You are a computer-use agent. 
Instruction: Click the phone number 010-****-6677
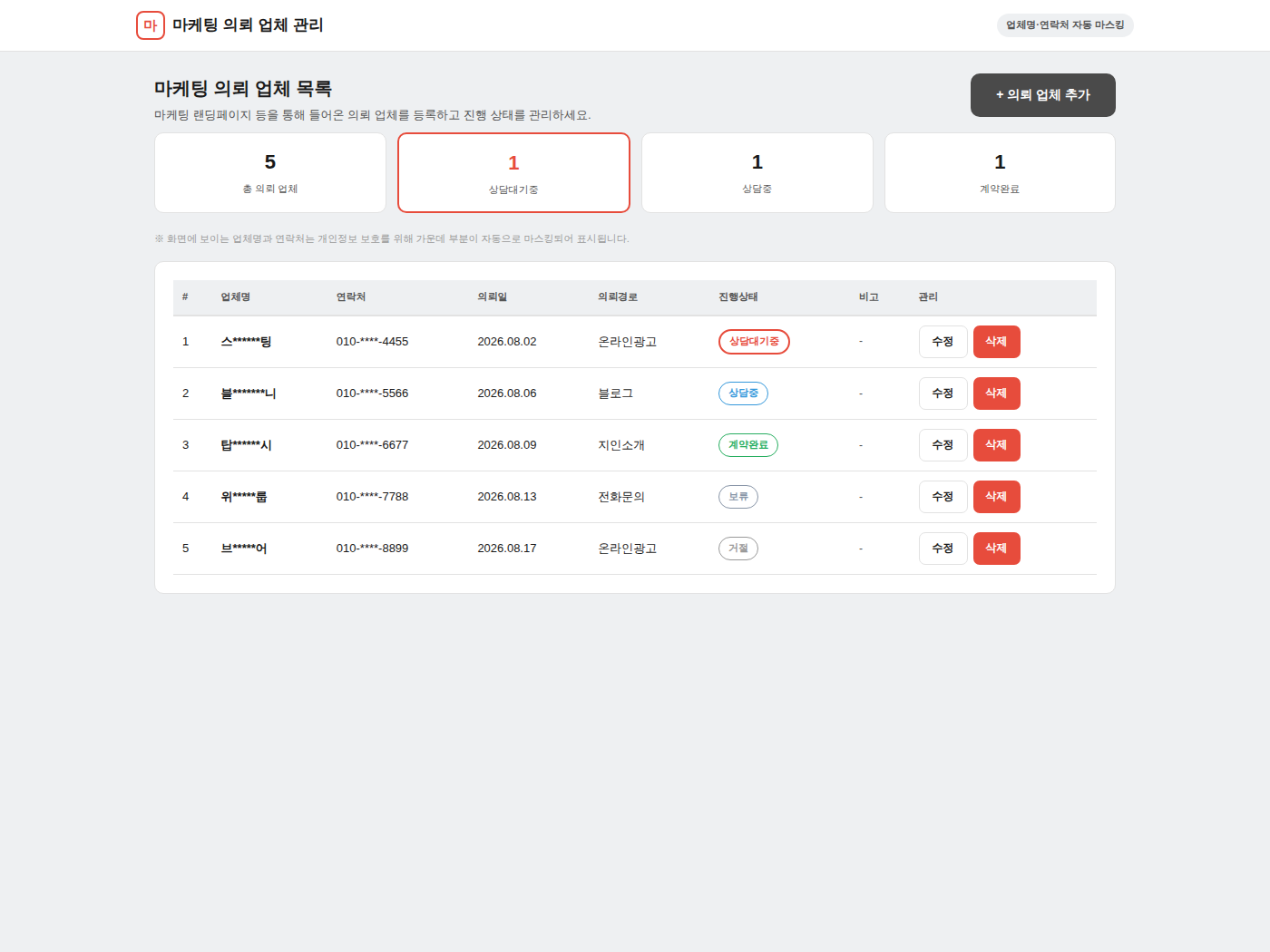(x=372, y=445)
